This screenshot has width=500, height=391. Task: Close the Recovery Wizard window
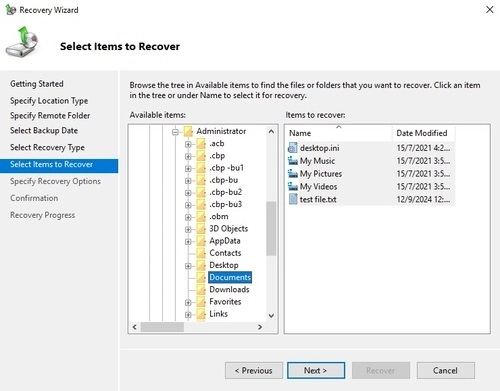[489, 9]
